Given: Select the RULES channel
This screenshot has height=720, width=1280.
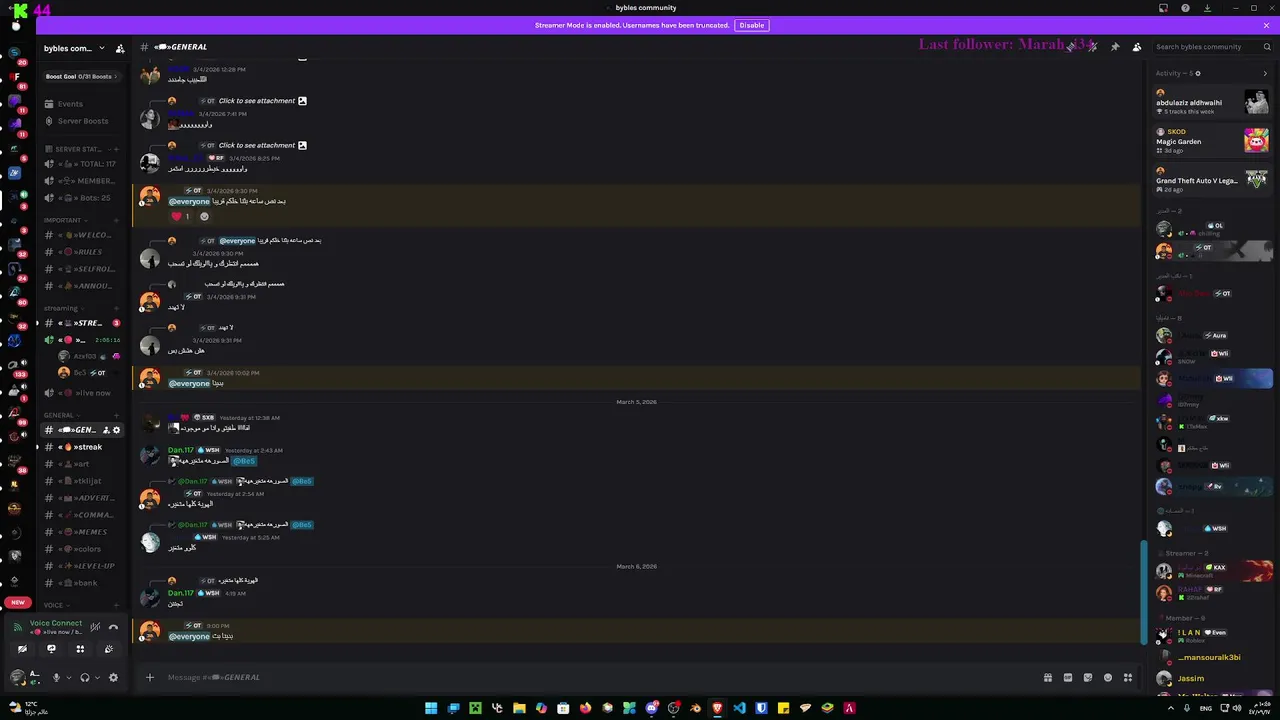Looking at the screenshot, I should click(82, 252).
